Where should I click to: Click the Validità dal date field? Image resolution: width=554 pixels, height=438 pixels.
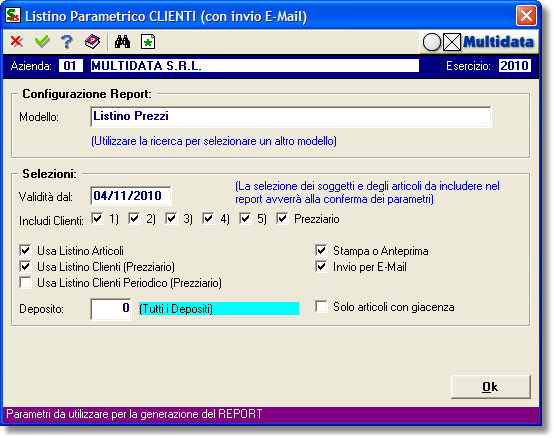pos(131,196)
